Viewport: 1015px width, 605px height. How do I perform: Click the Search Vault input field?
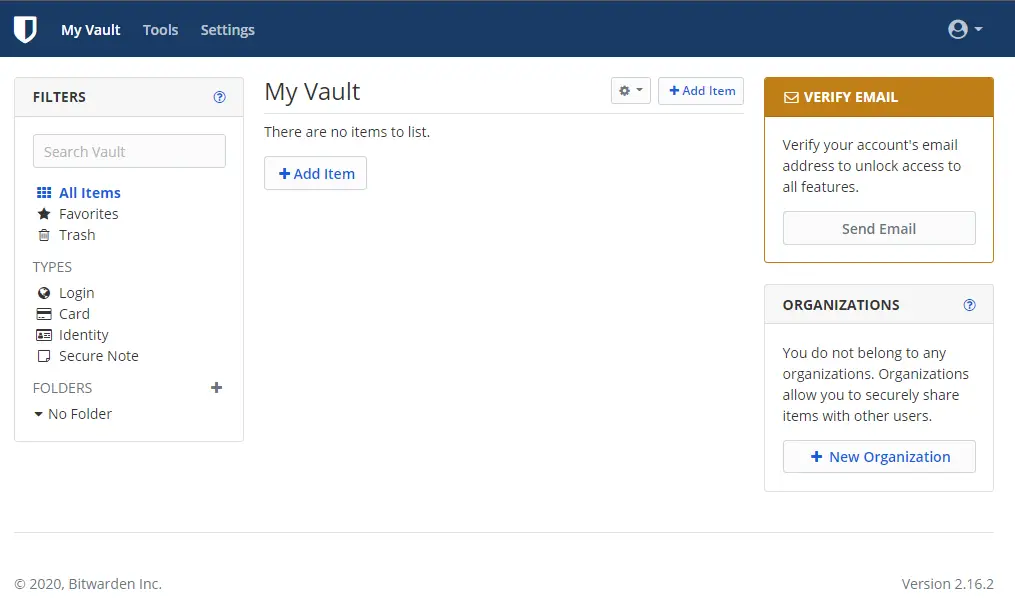pos(129,151)
